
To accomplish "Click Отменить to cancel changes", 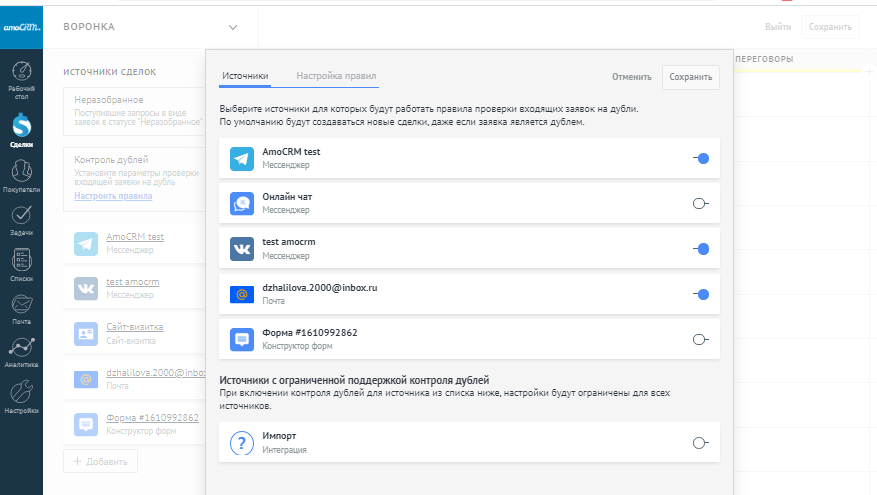I will pos(631,77).
